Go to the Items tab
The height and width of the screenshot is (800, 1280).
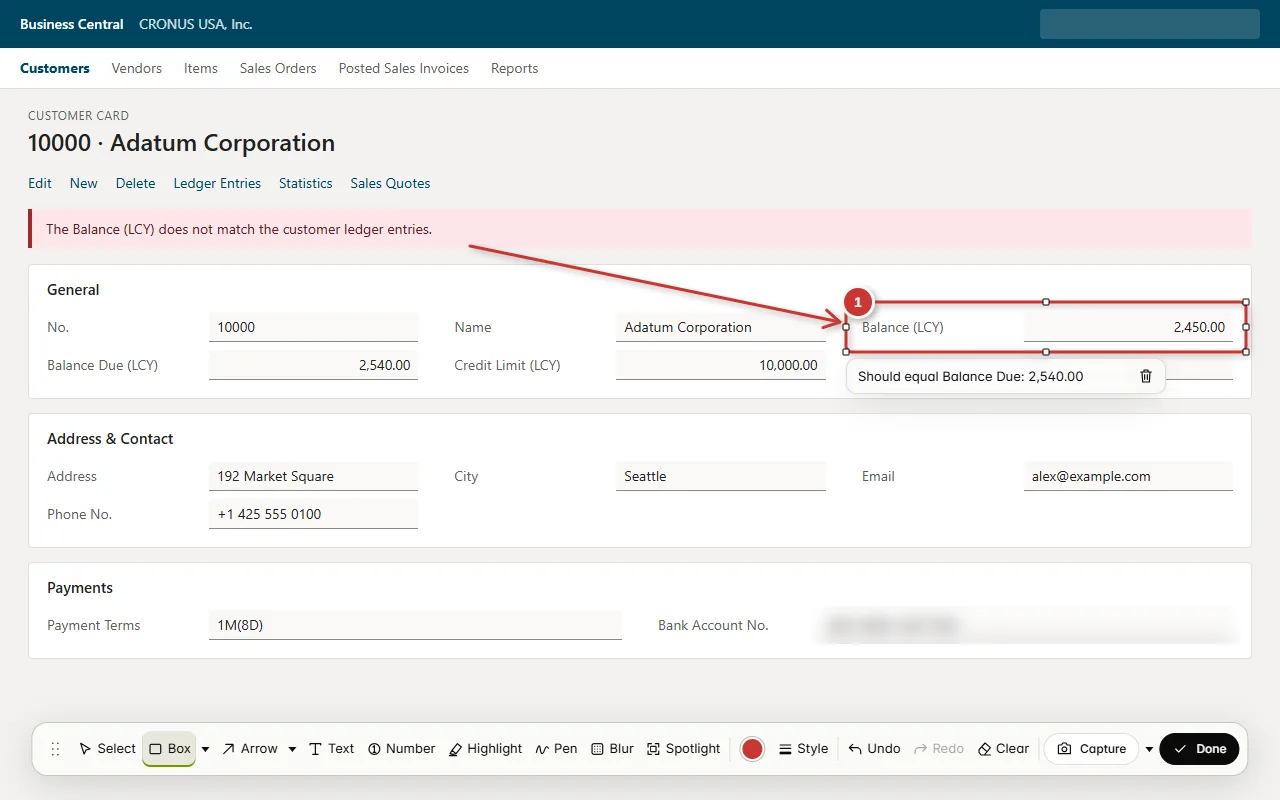pos(201,68)
